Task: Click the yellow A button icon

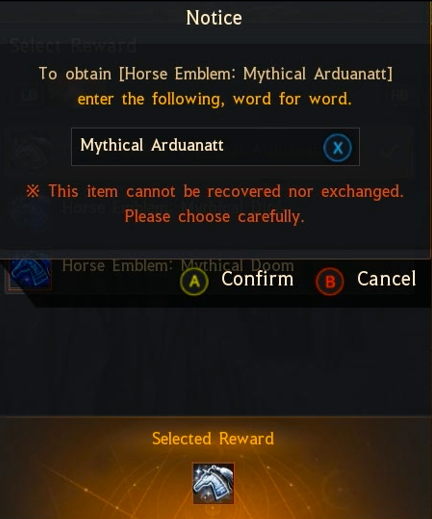Action: point(194,281)
